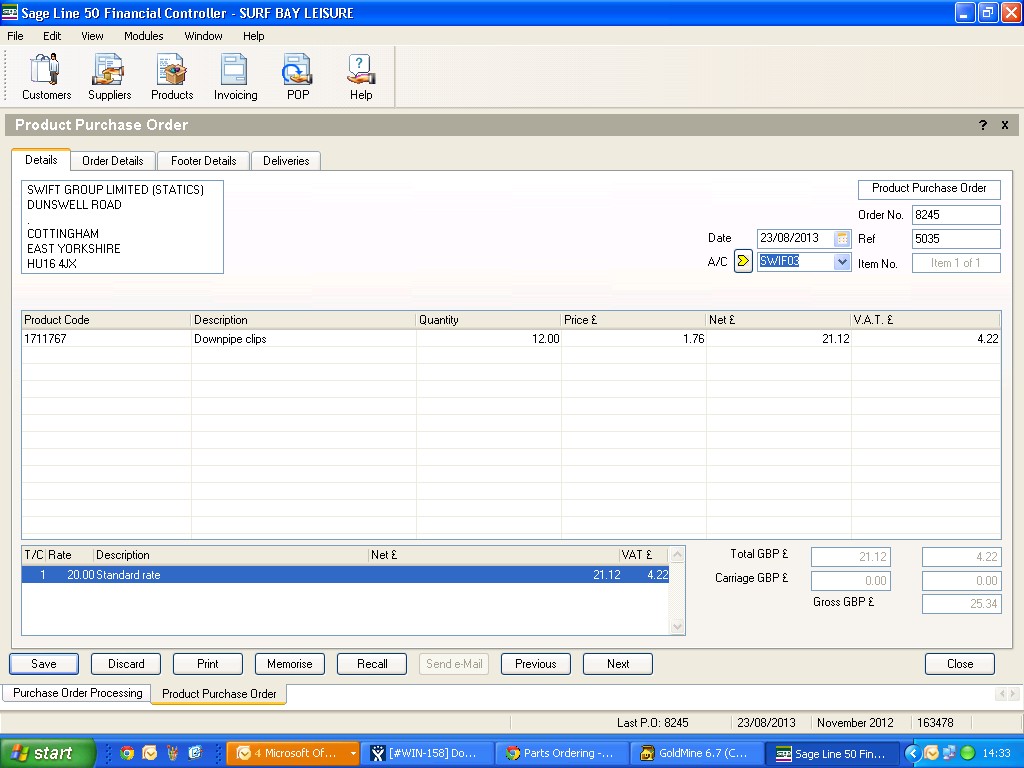Expand the A/C SWIF03 dropdown

coord(842,262)
